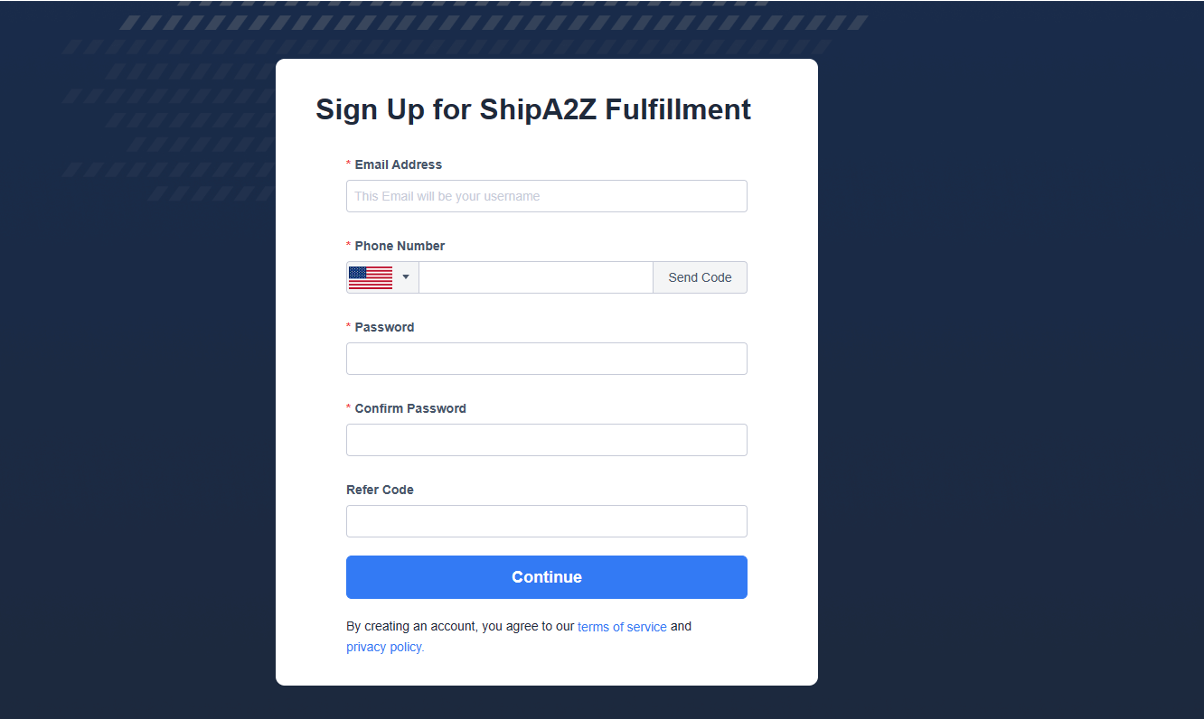Click the United States flag icon
The height and width of the screenshot is (720, 1204).
(x=370, y=277)
